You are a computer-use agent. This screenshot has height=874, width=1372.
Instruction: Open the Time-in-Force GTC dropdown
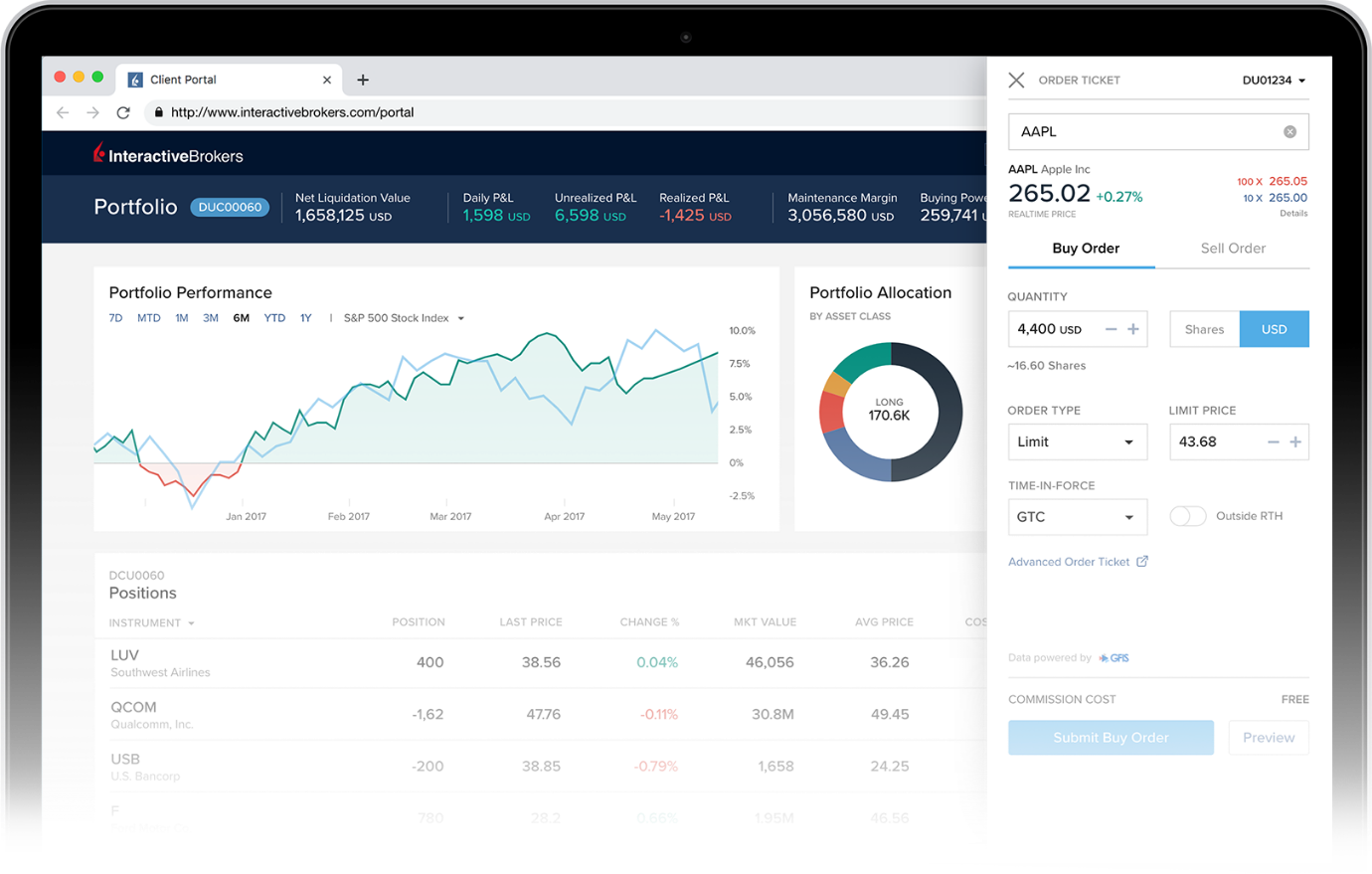click(1078, 517)
